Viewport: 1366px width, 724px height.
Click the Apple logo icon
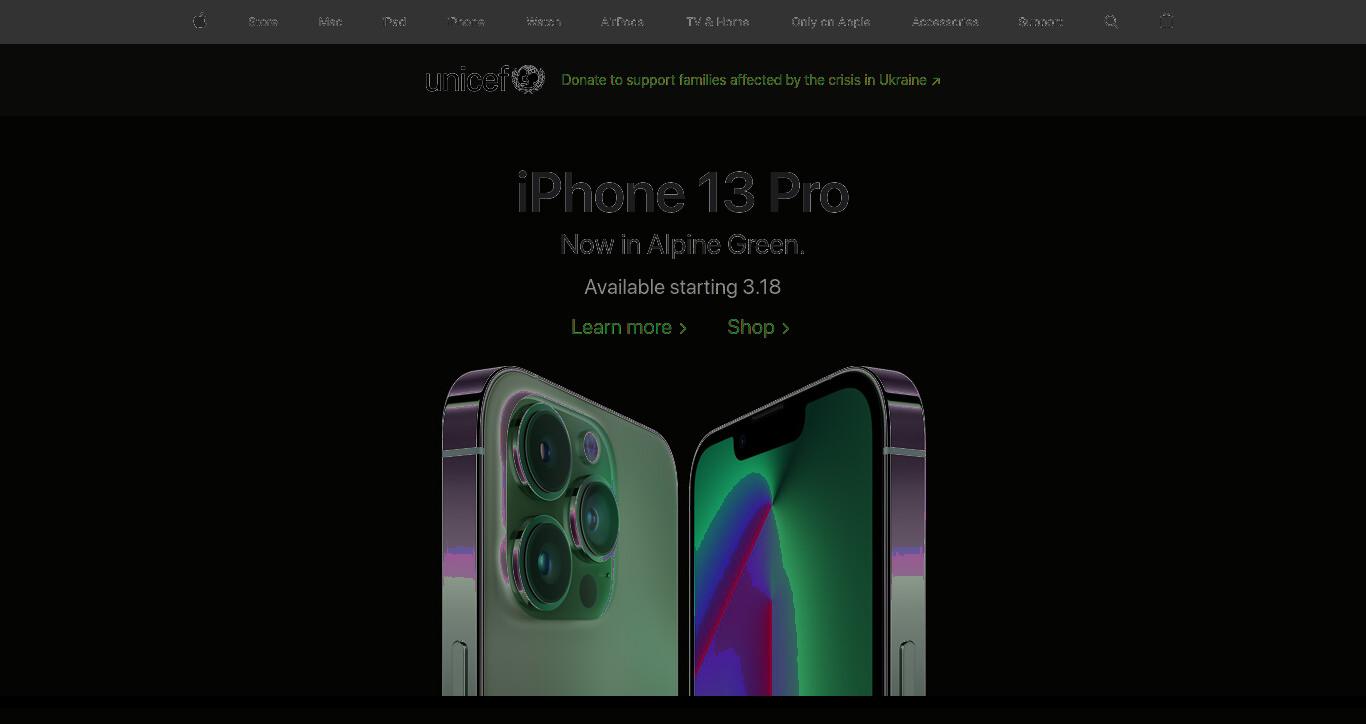click(x=200, y=21)
